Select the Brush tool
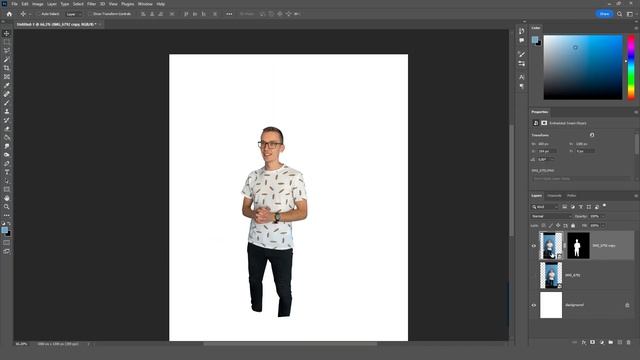Screen dimensions: 640x360 click(x=7, y=102)
